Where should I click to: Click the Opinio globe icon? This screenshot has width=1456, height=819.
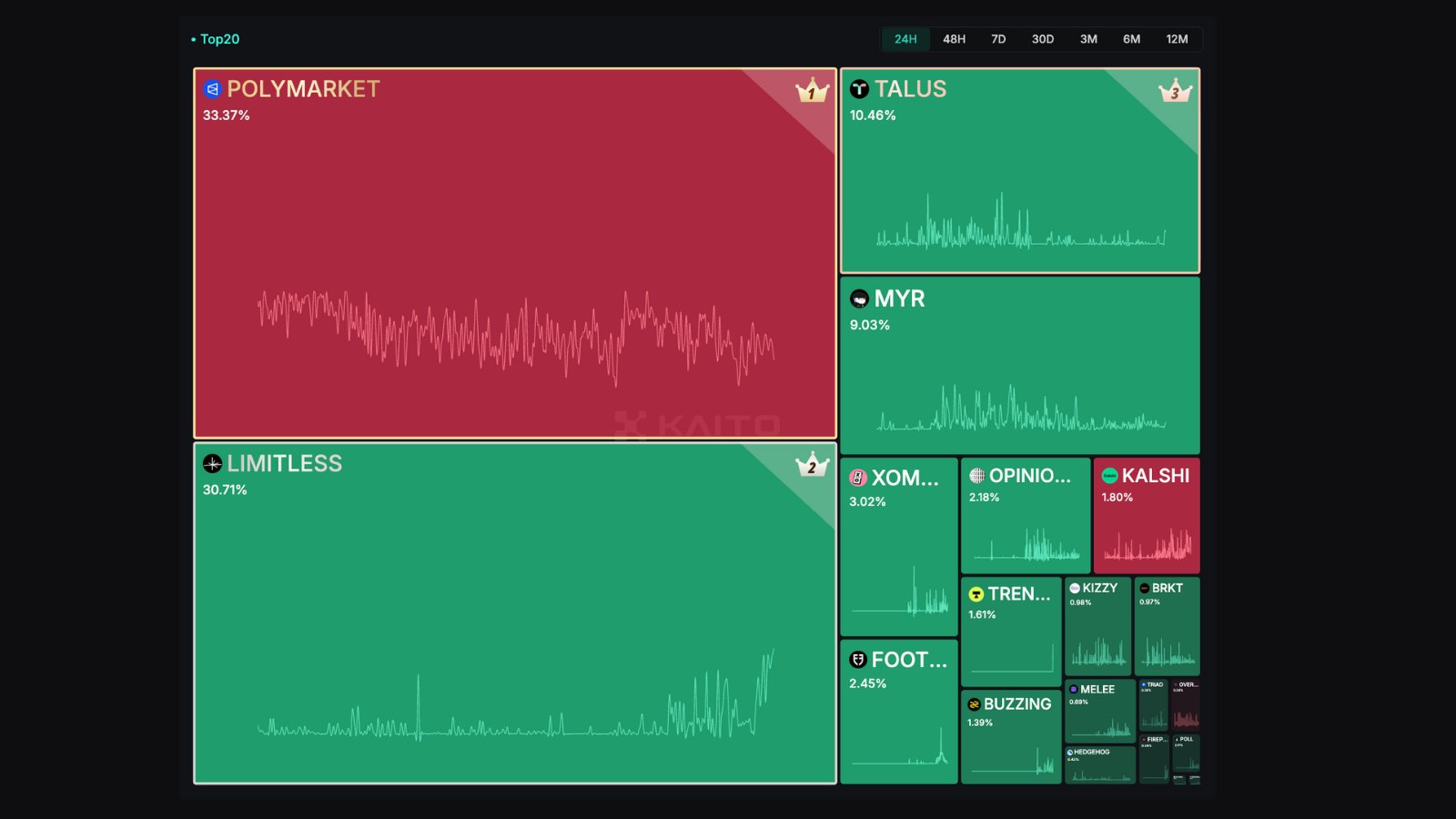(x=976, y=475)
